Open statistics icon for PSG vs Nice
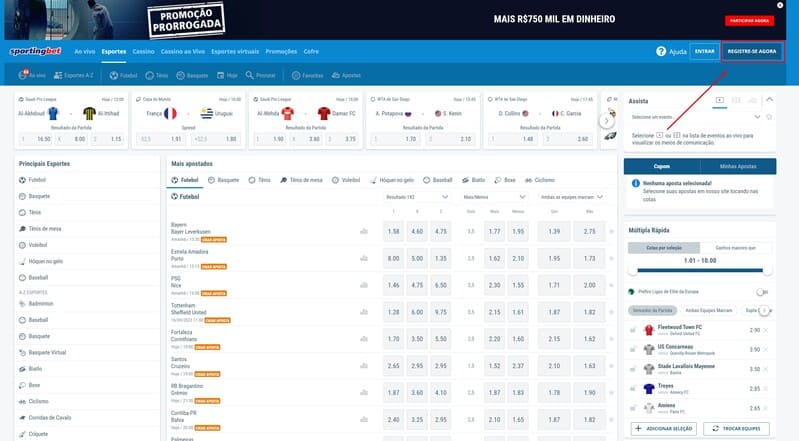 (x=364, y=286)
